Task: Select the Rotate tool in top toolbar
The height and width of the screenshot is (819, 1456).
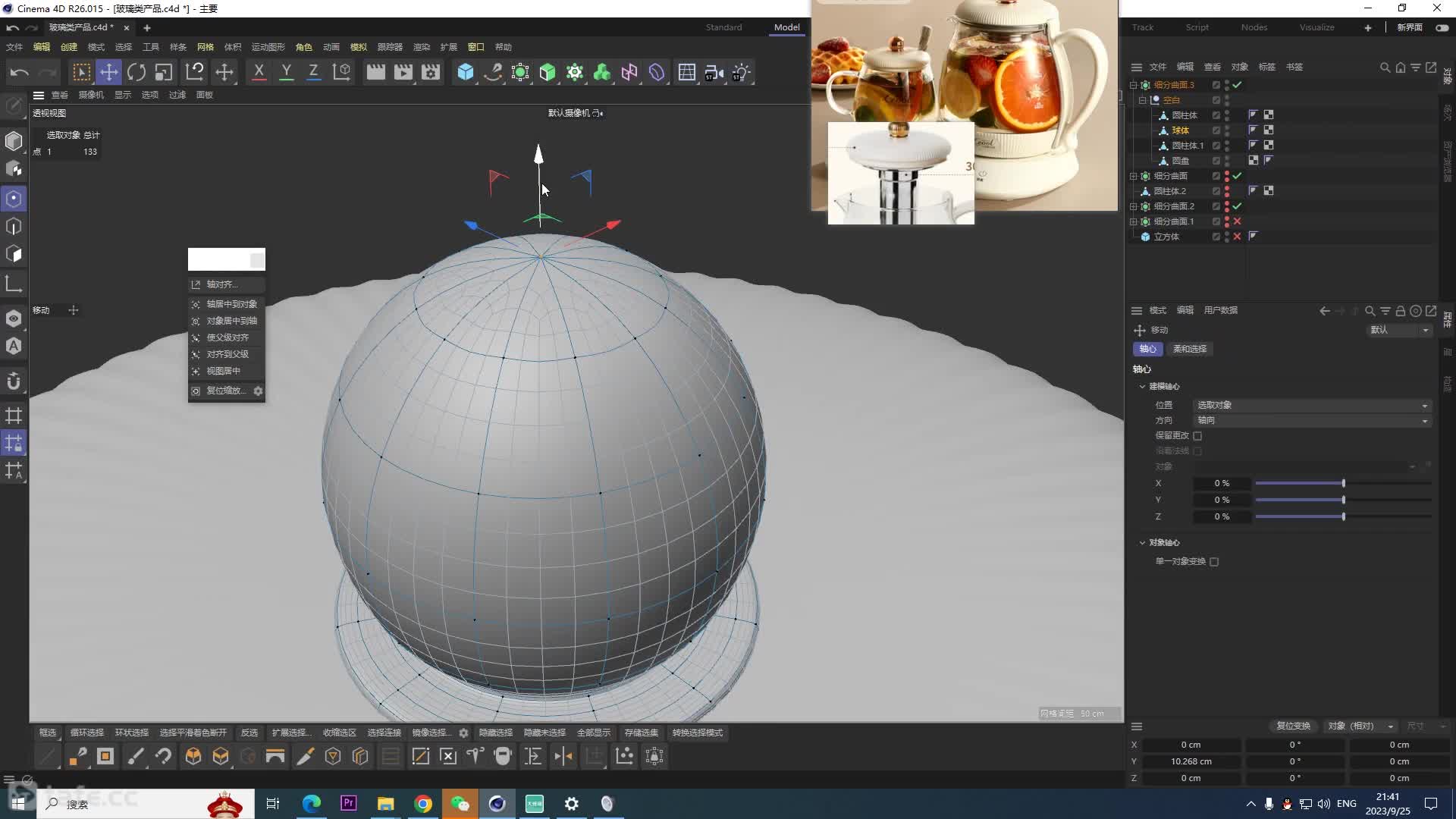Action: click(136, 72)
